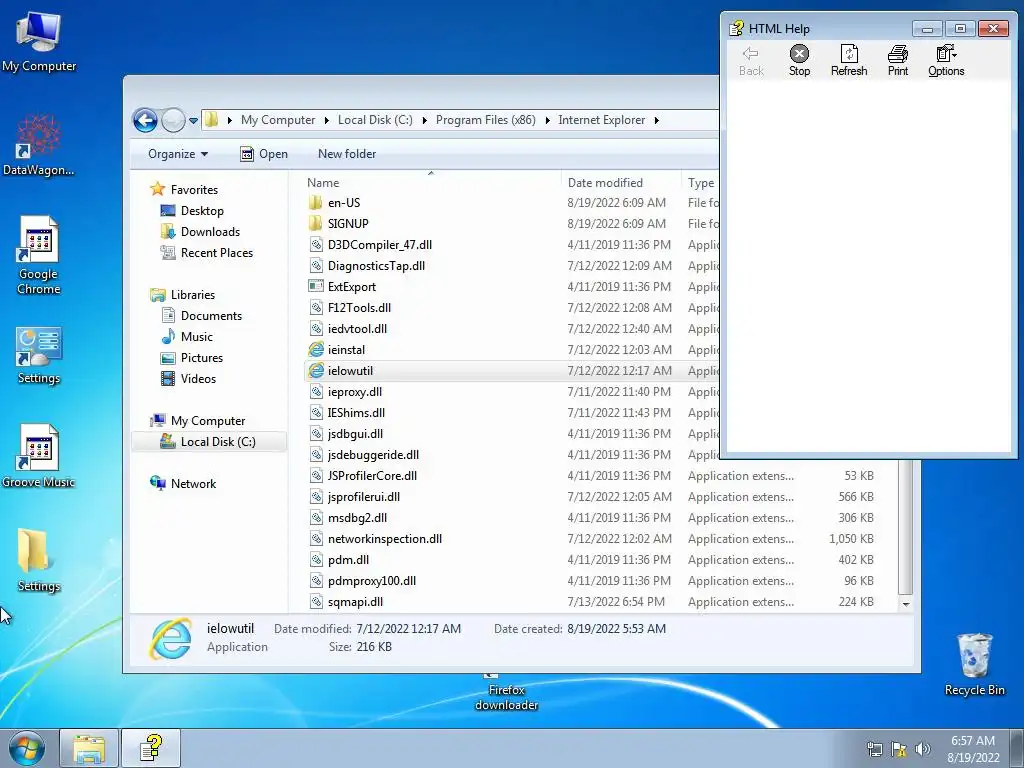Click the File Explorer taskbar button
Viewport: 1024px width, 768px height.
89,748
